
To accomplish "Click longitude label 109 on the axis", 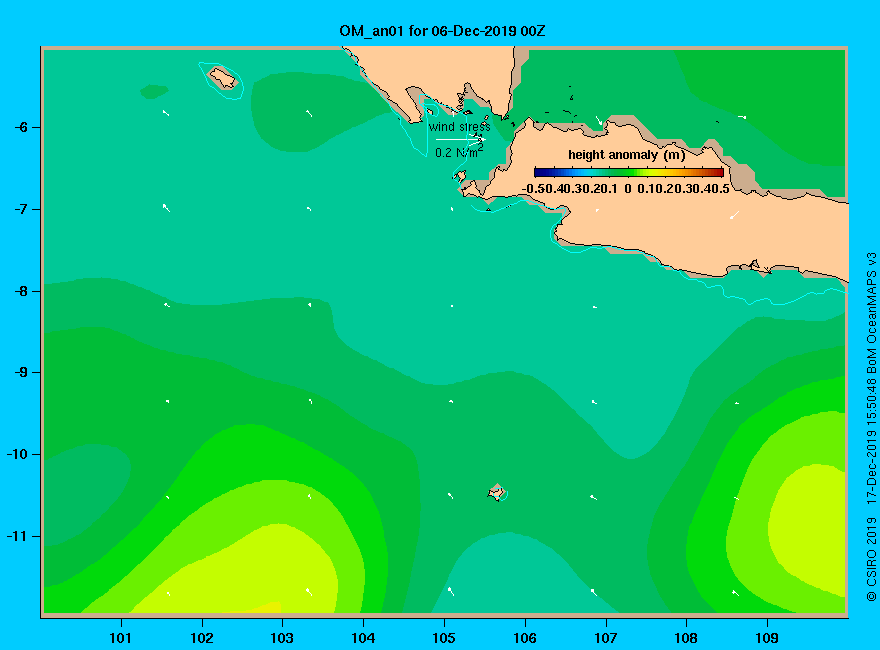I will (767, 638).
